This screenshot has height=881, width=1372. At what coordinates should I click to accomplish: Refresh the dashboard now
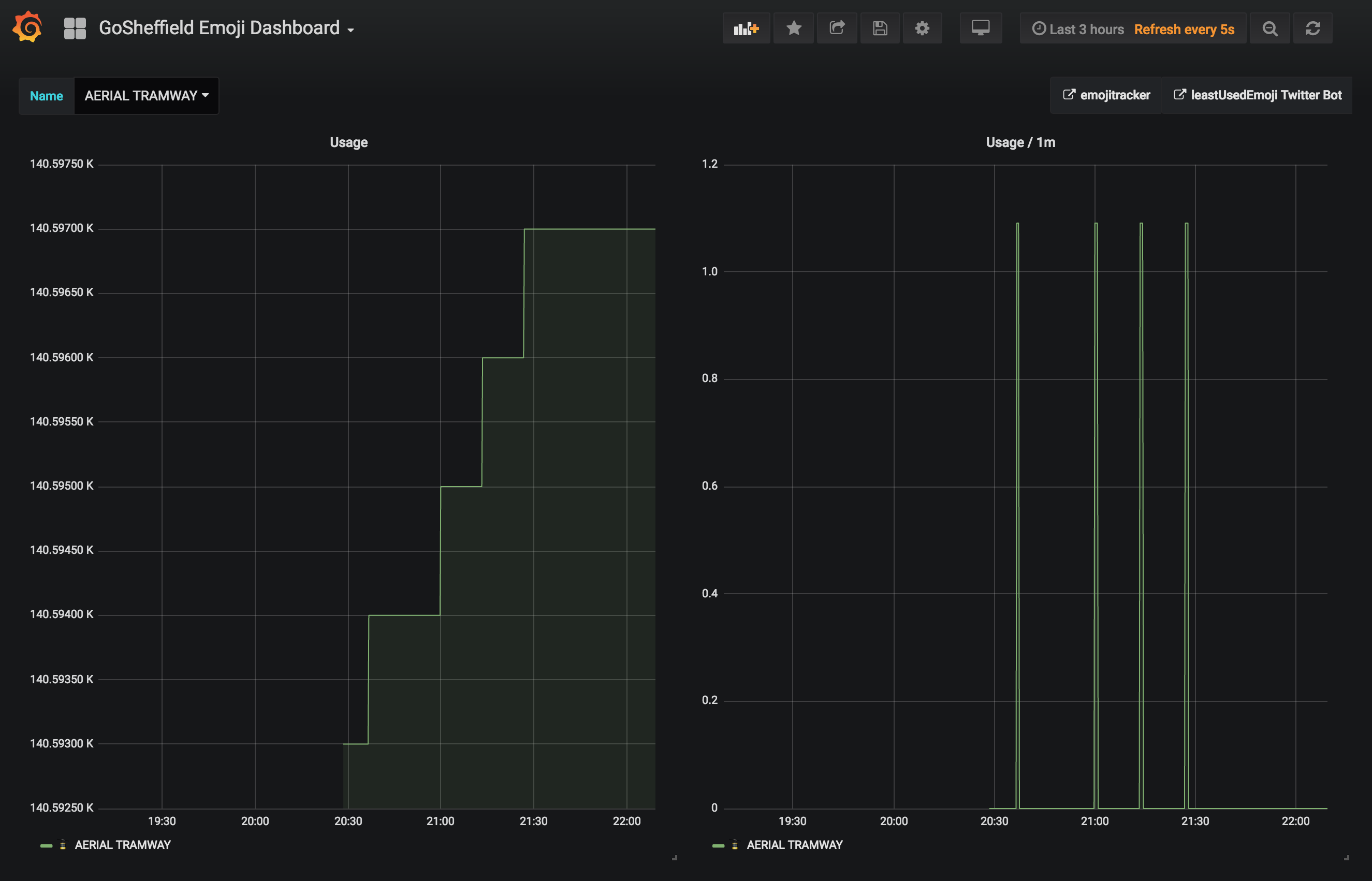[x=1312, y=28]
